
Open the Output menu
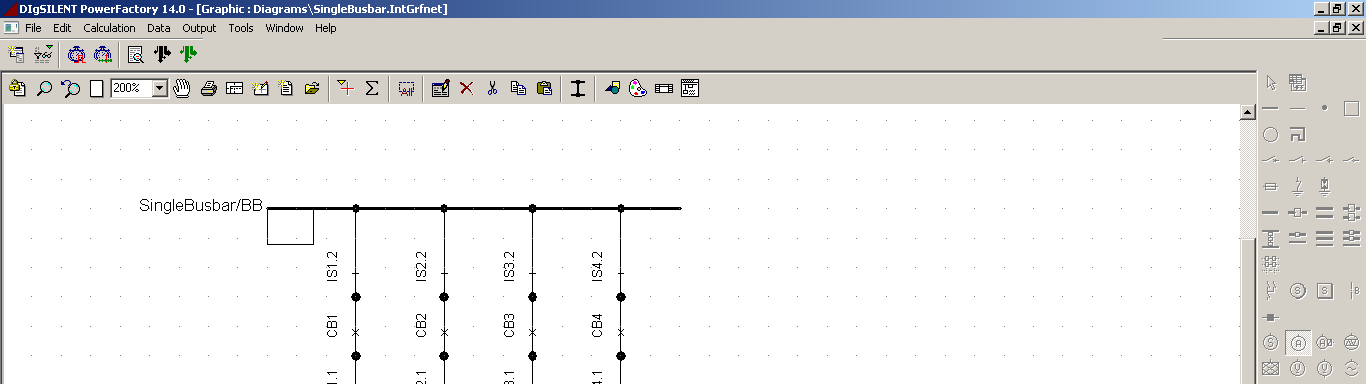coord(199,28)
